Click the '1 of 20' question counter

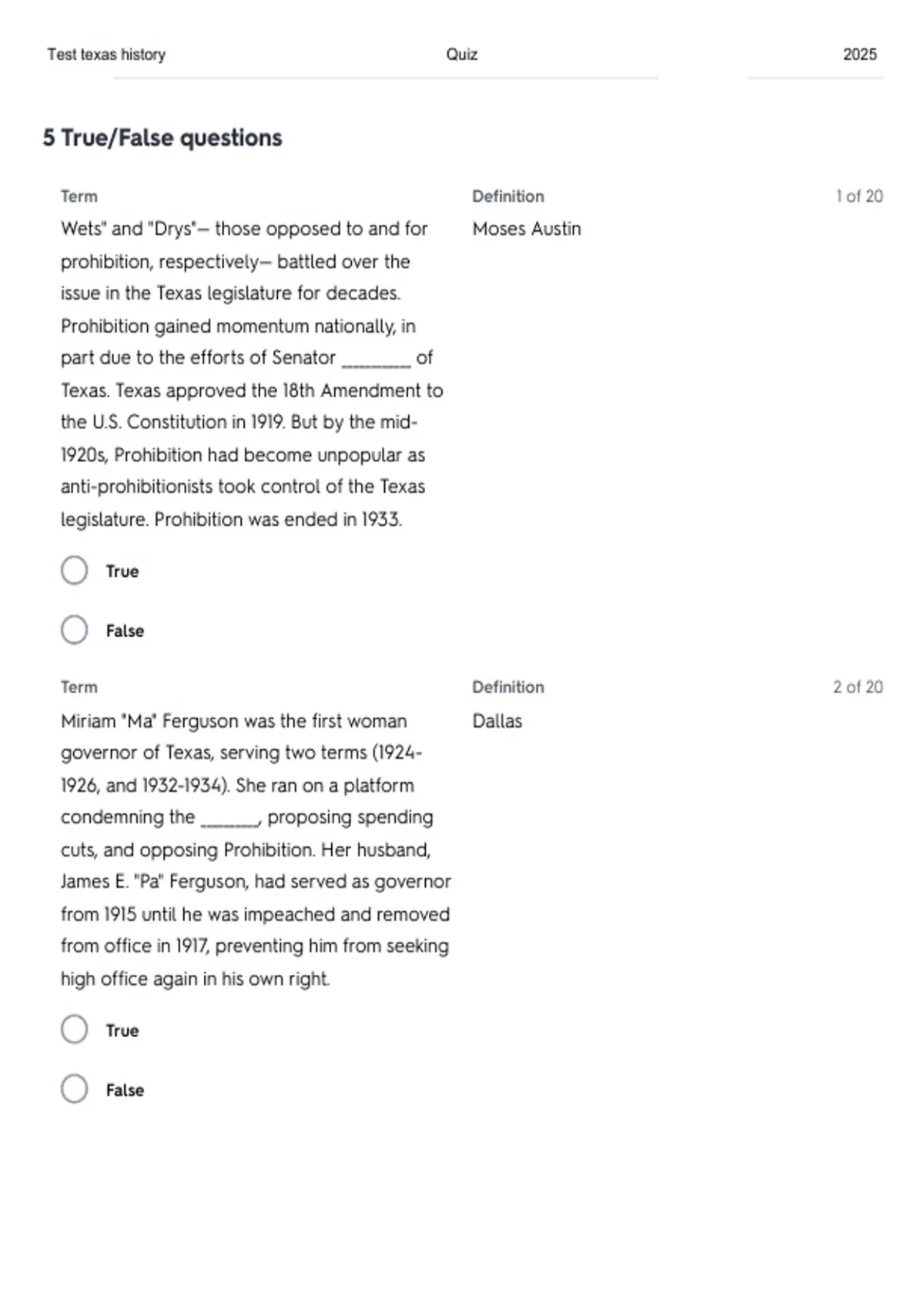pyautogui.click(x=859, y=196)
